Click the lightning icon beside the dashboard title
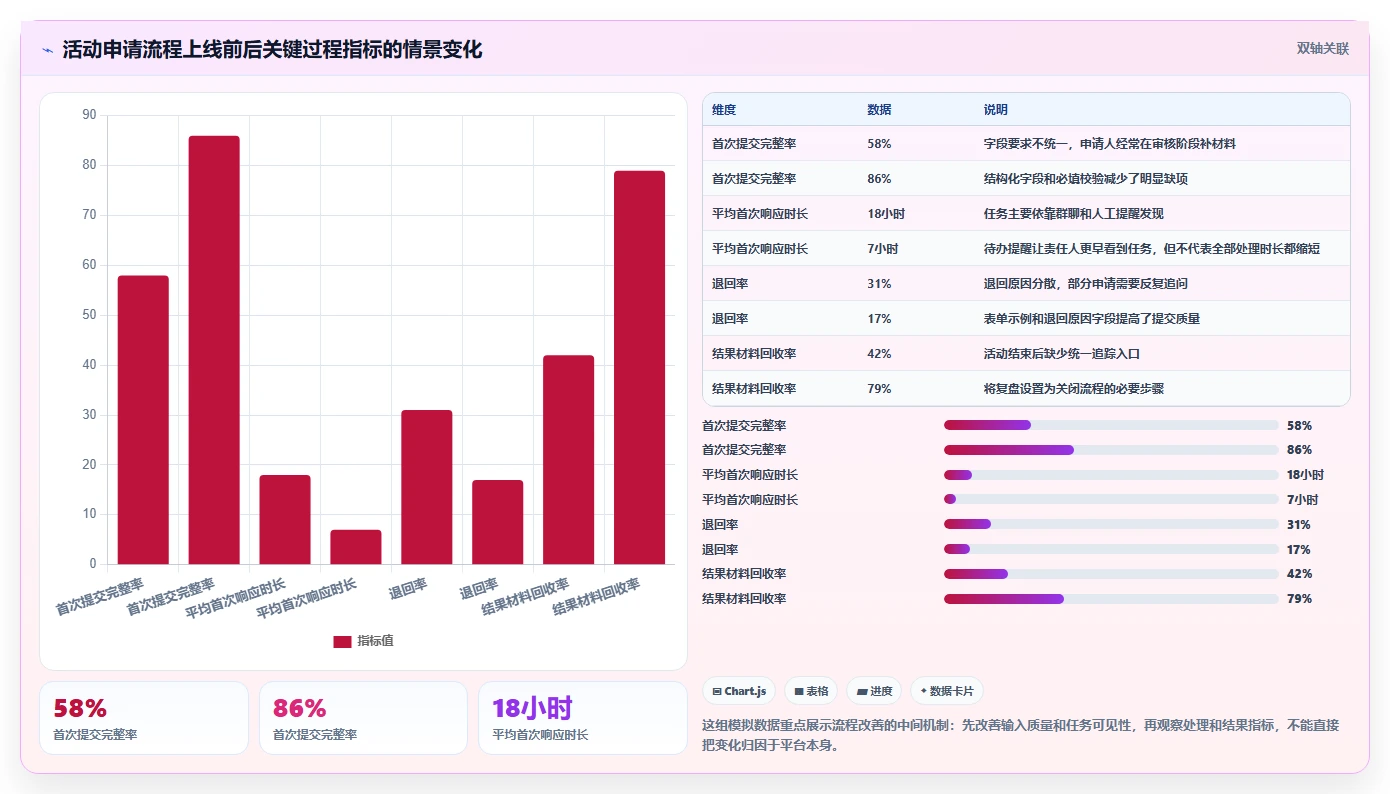The height and width of the screenshot is (794, 1390). pos(48,50)
